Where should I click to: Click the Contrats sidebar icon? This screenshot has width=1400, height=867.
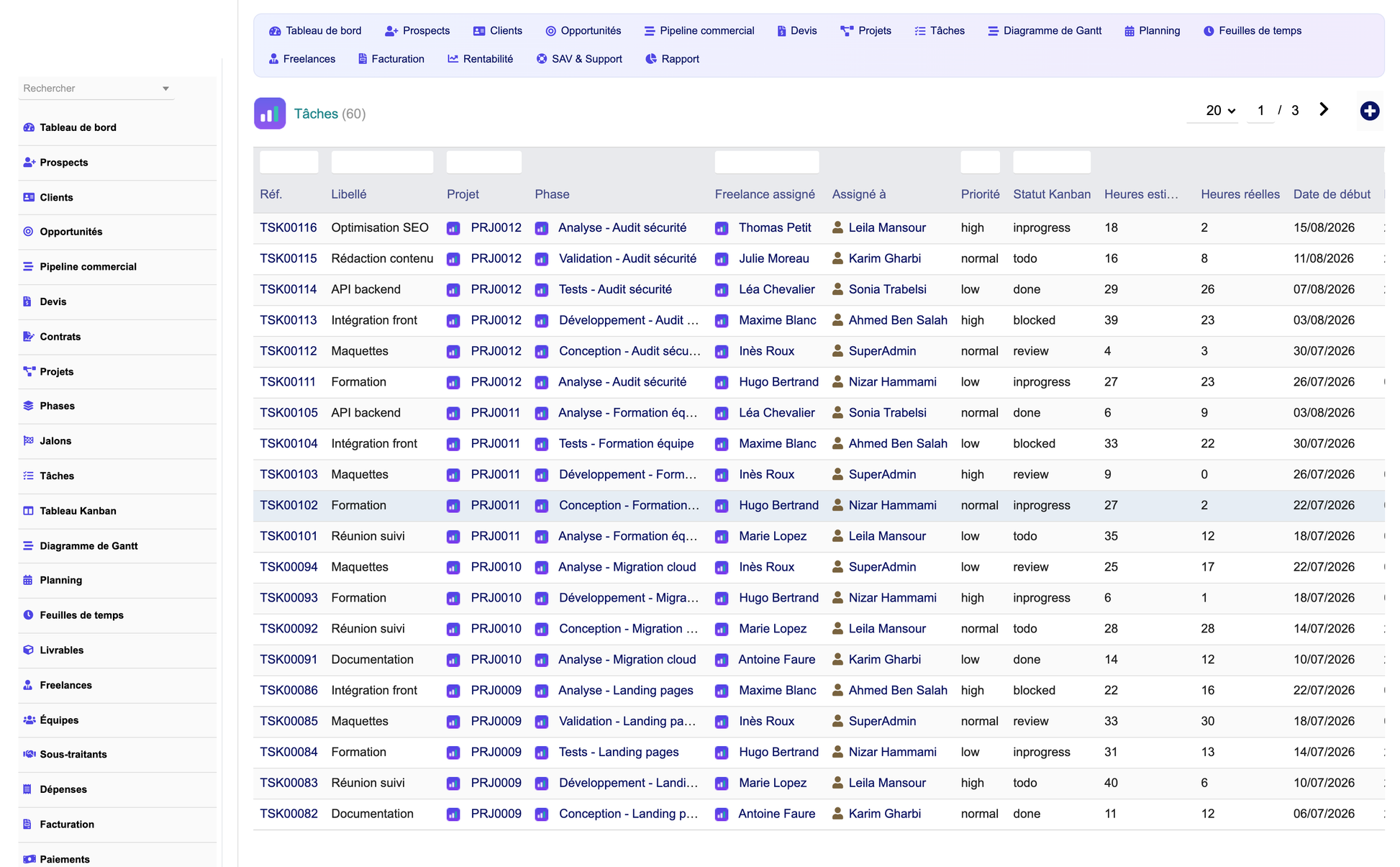29,337
